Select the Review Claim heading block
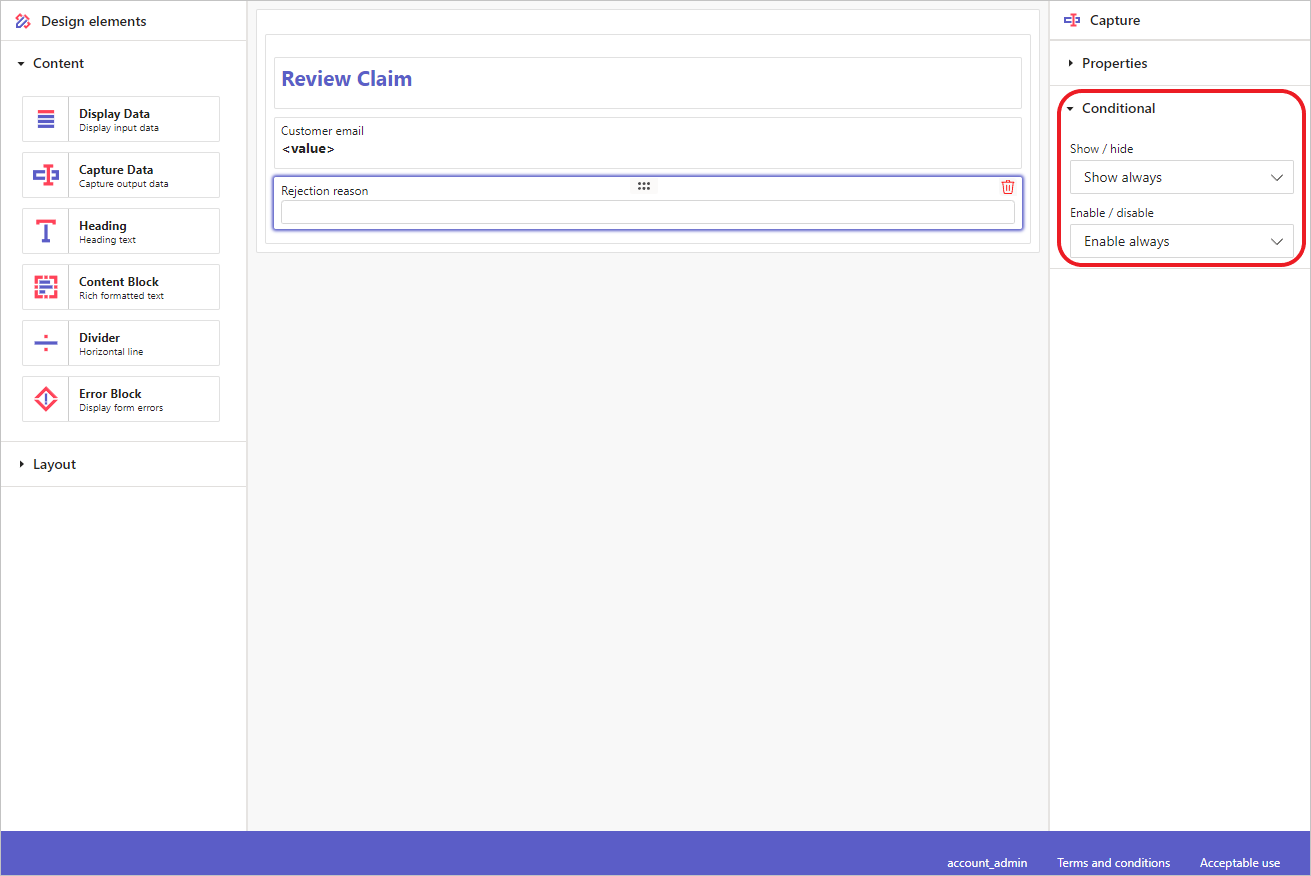Screen dimensions: 1311x876 click(x=647, y=82)
